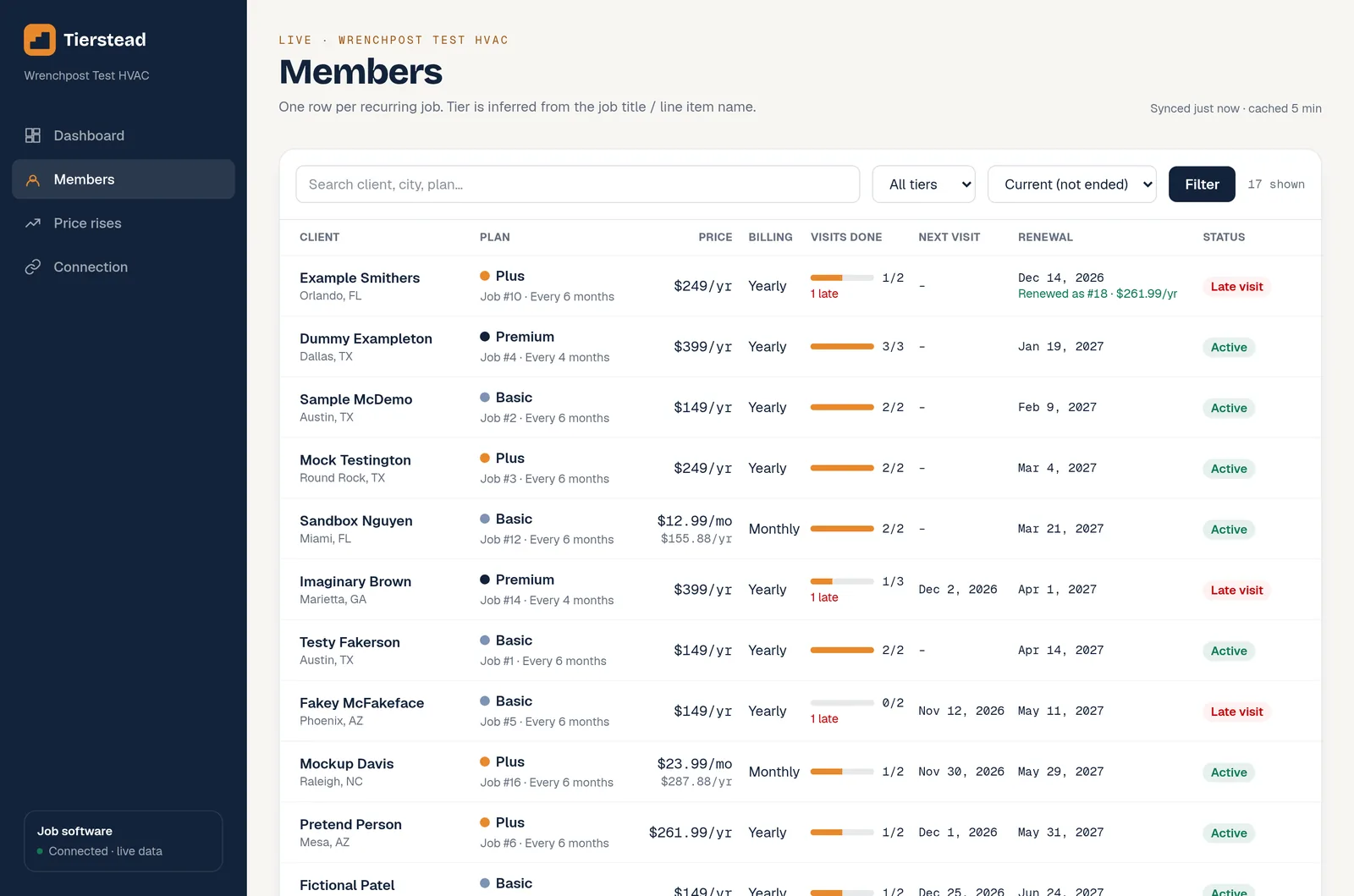Click the Connection link icon
This screenshot has width=1354, height=896.
click(x=33, y=267)
